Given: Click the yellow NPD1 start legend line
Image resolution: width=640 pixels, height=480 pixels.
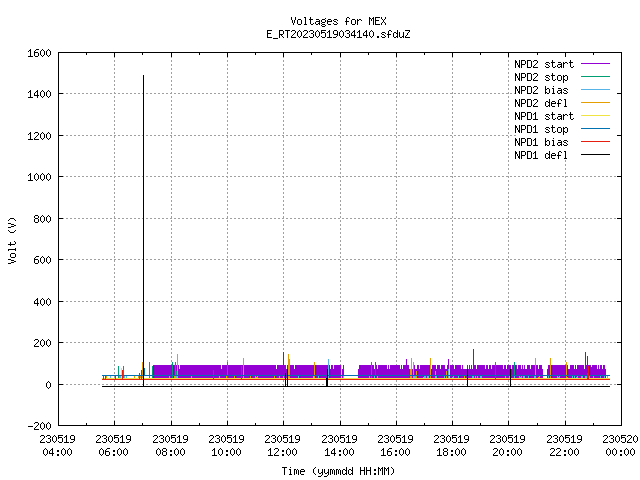Looking at the screenshot, I should (595, 116).
